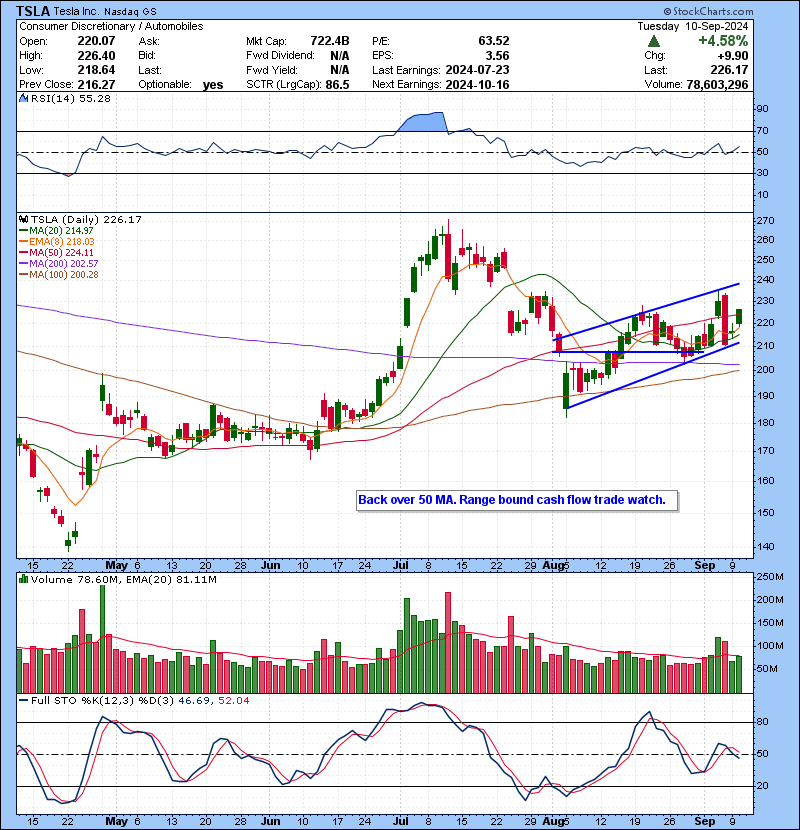Click the MA(200) 202.57 legend entry
This screenshot has width=800, height=830.
(x=59, y=264)
